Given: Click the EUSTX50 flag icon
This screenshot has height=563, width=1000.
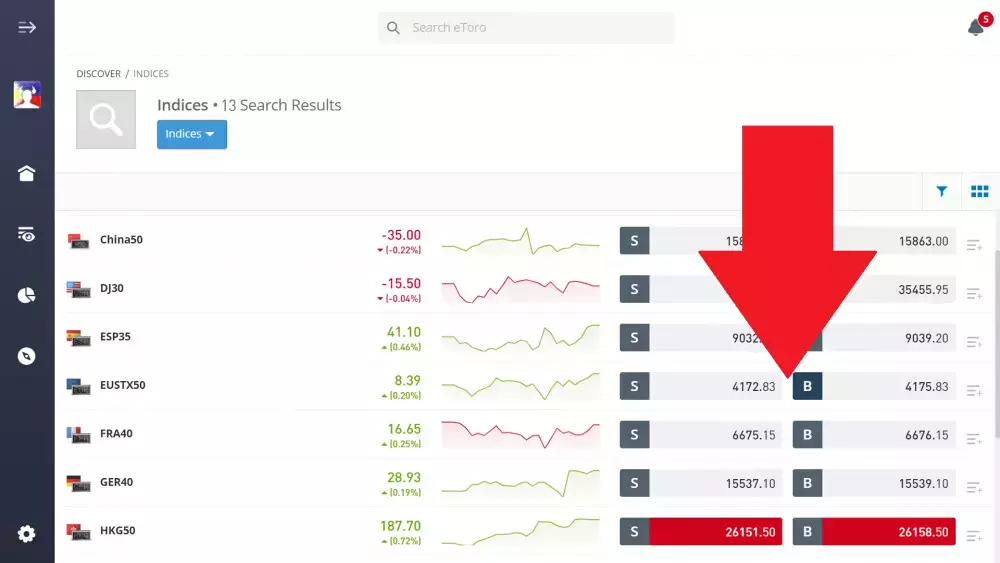Looking at the screenshot, I should point(78,386).
